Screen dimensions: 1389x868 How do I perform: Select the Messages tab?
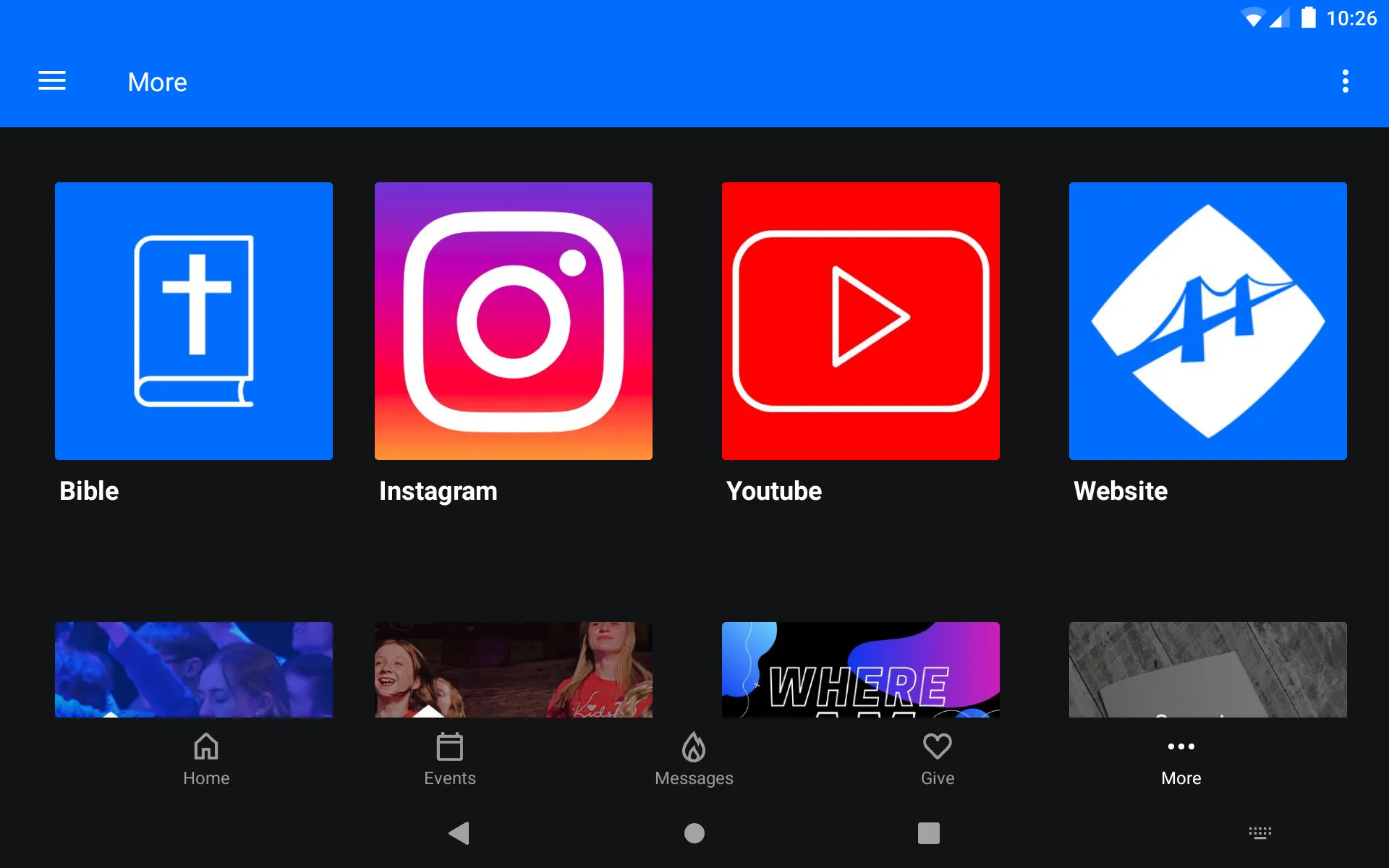[x=694, y=759]
